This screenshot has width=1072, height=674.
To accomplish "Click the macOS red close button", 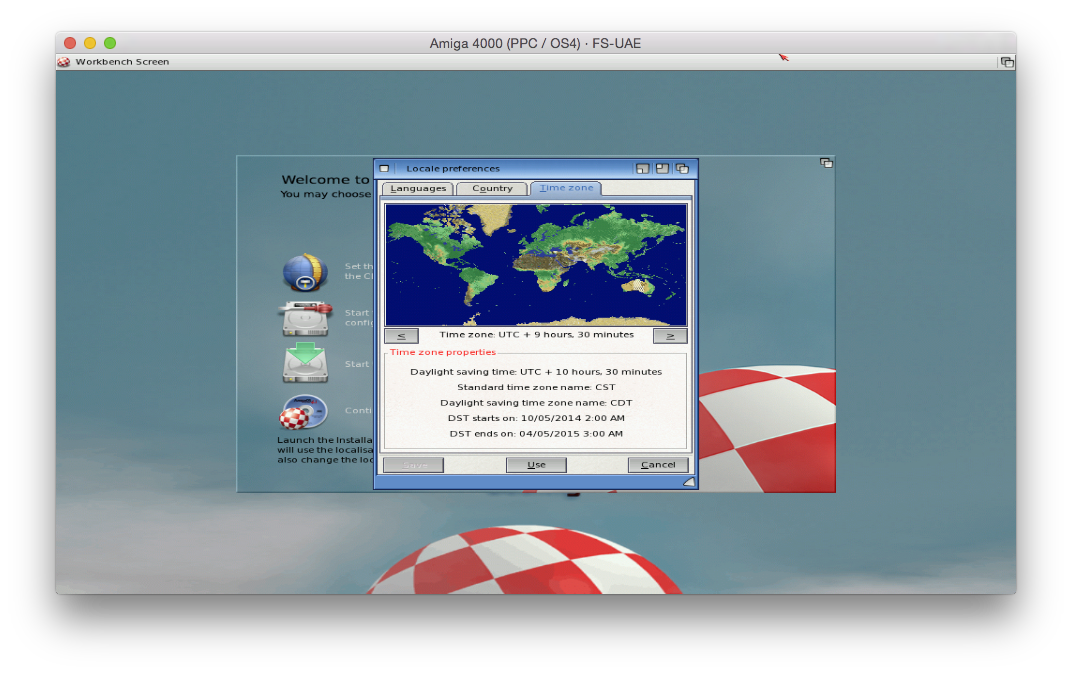I will coord(70,43).
